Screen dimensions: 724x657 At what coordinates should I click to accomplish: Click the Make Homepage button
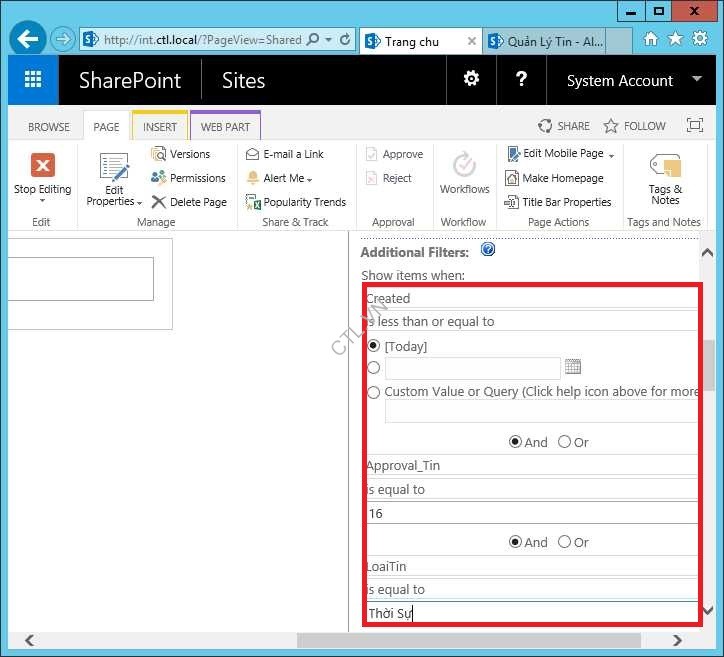(x=555, y=178)
